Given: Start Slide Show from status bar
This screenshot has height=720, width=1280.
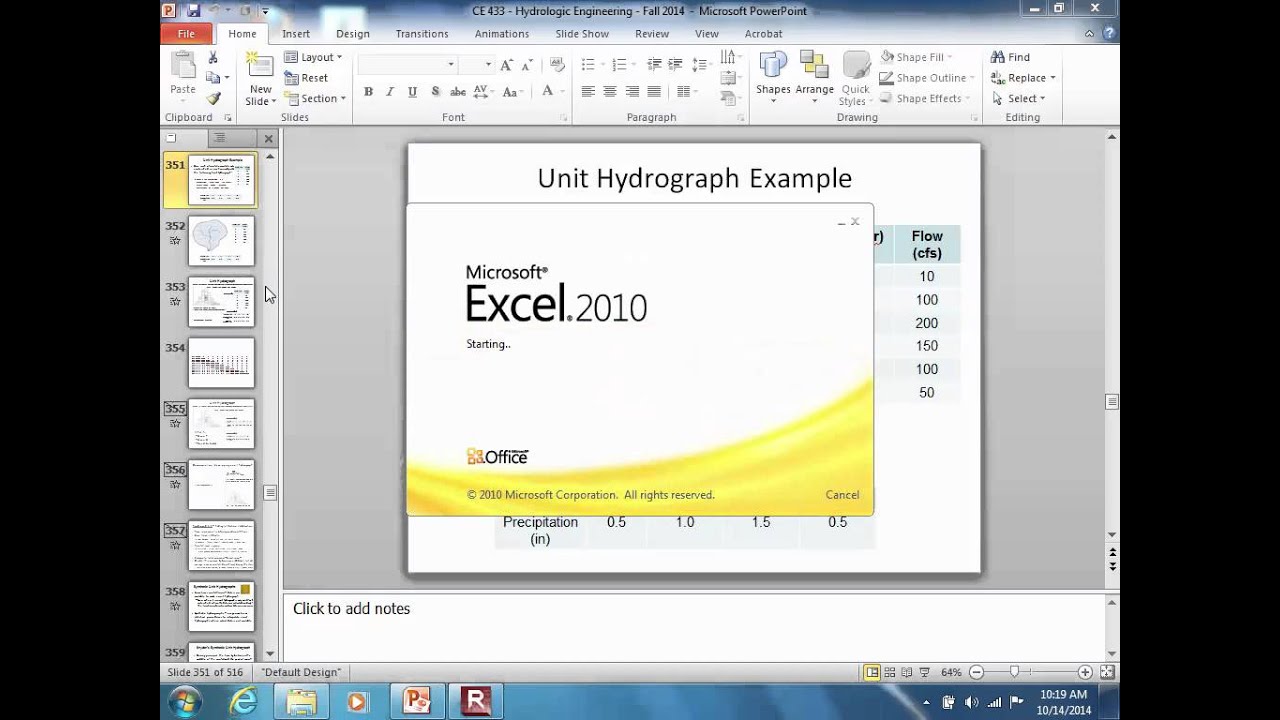Looking at the screenshot, I should pyautogui.click(x=924, y=672).
